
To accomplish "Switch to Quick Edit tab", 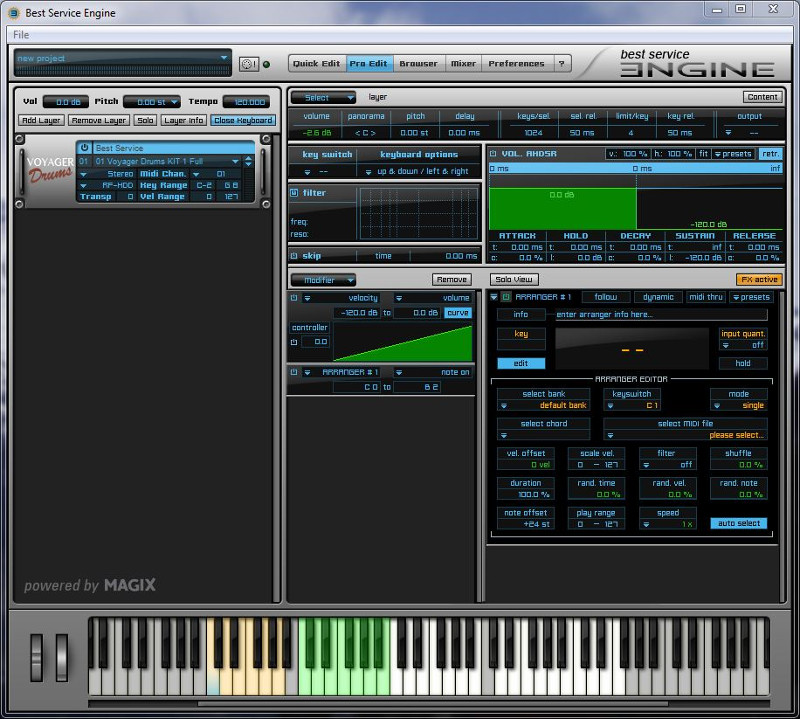I will 317,64.
